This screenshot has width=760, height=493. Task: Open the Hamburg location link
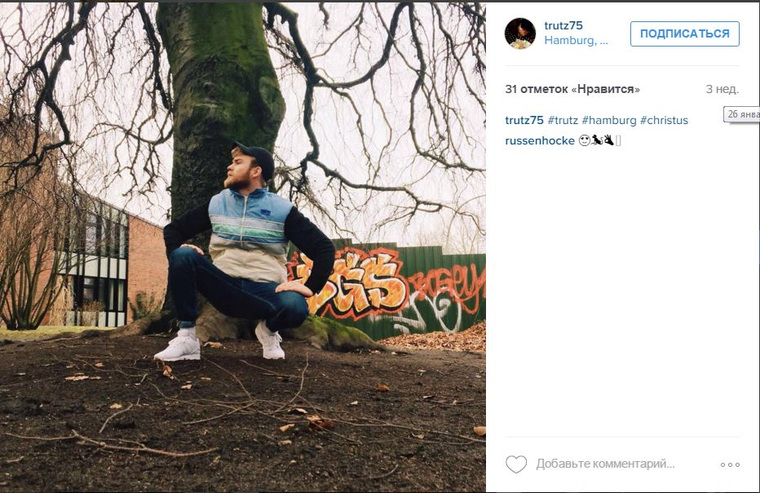point(576,40)
